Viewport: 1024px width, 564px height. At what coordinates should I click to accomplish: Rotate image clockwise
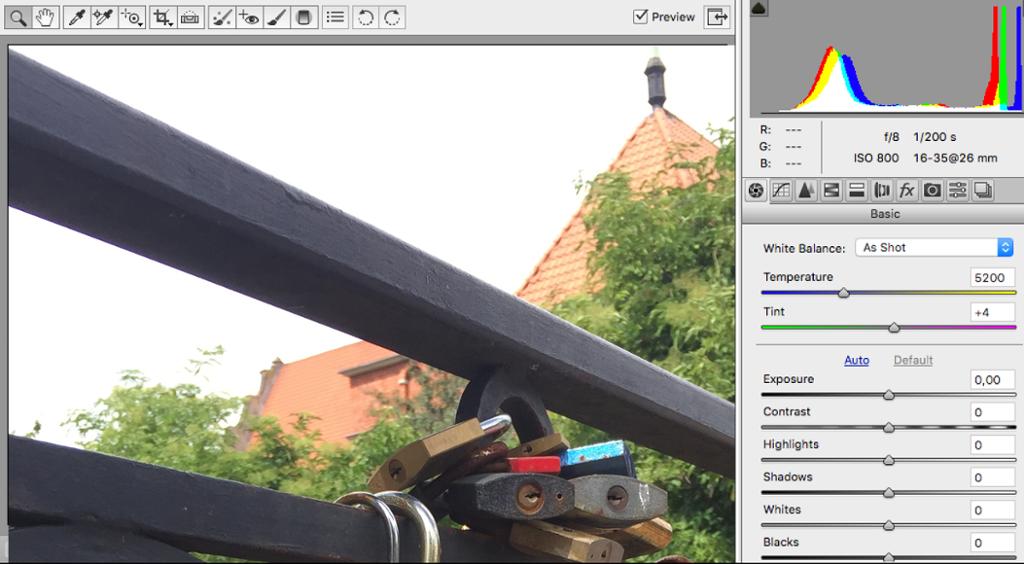(392, 18)
